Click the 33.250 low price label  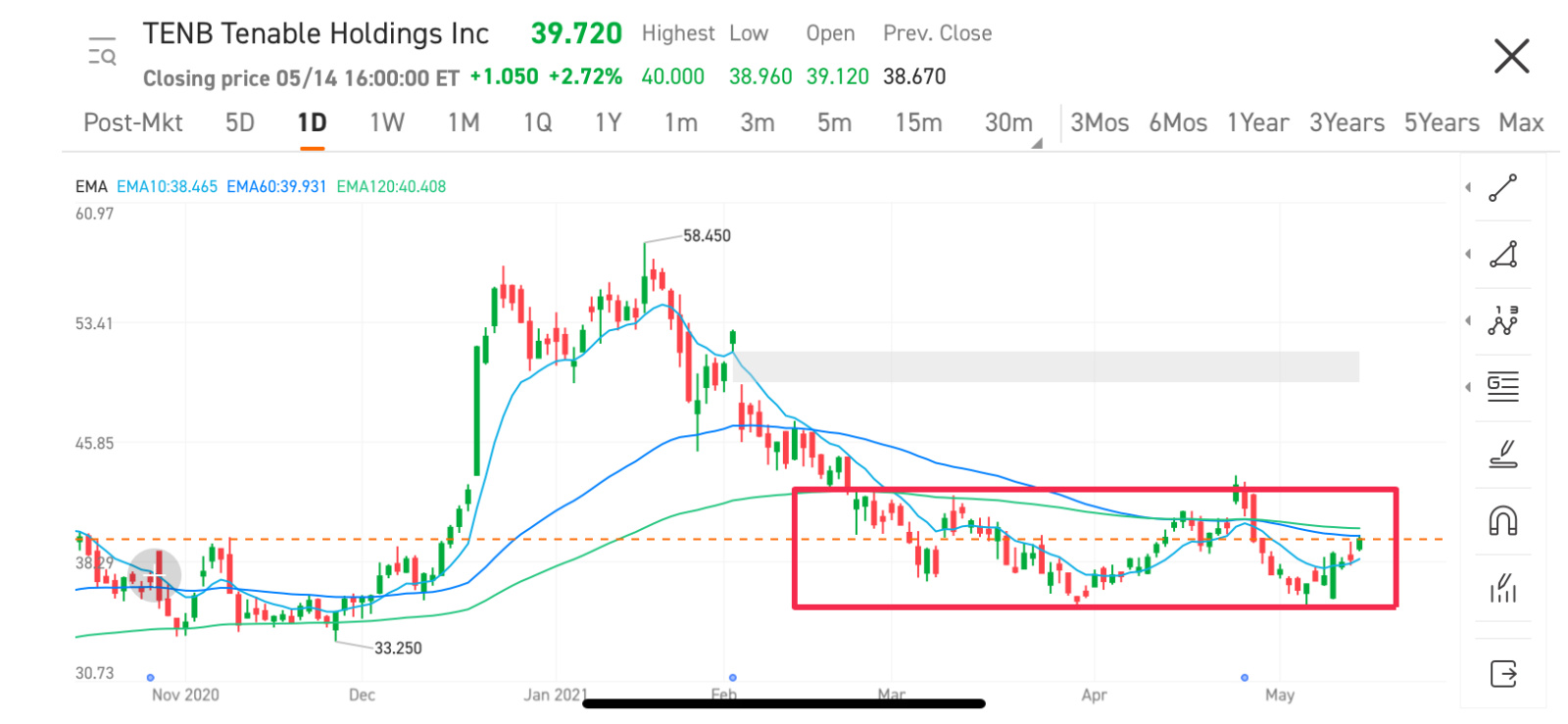click(x=398, y=648)
